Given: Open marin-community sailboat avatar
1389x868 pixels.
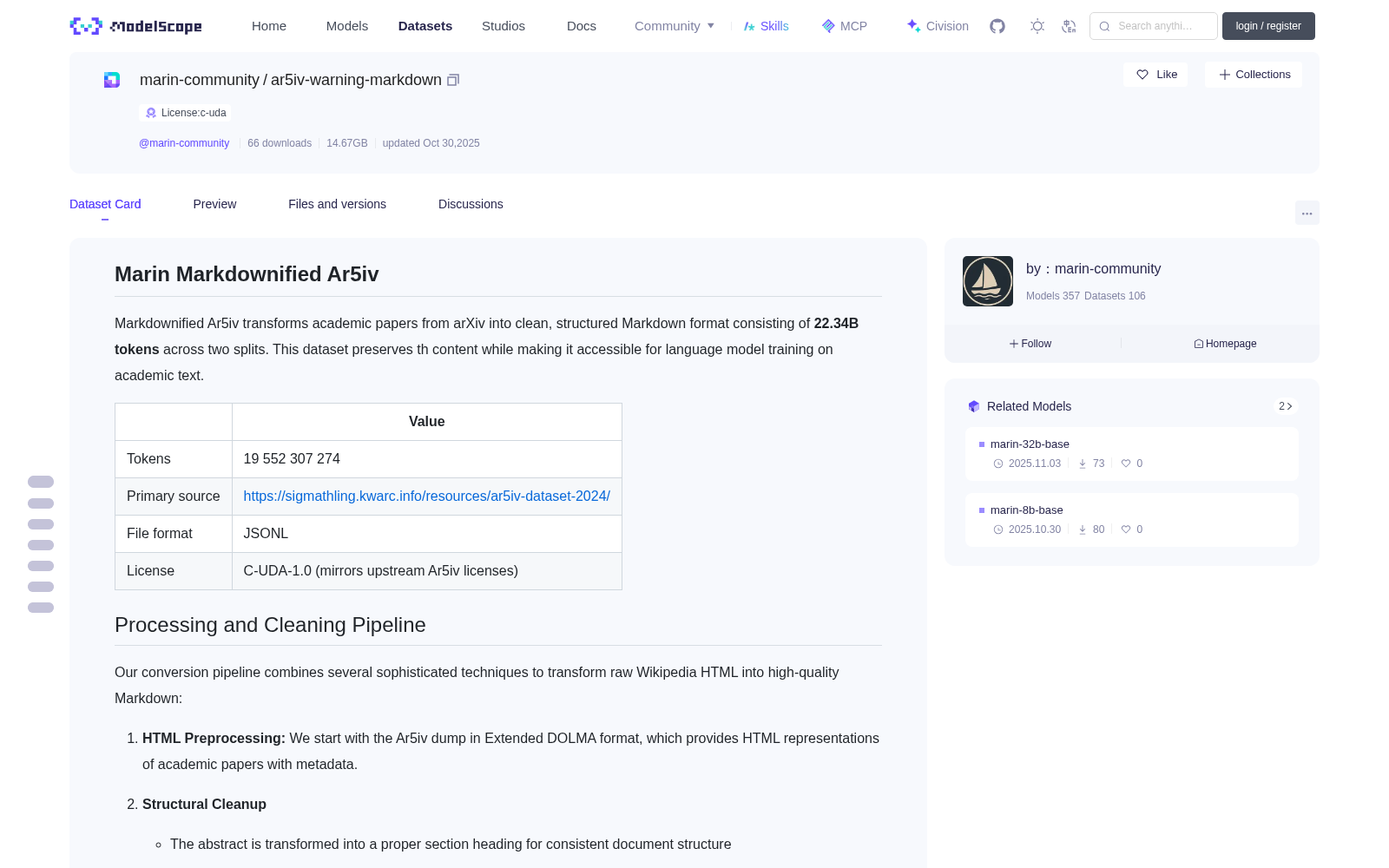Looking at the screenshot, I should (988, 281).
